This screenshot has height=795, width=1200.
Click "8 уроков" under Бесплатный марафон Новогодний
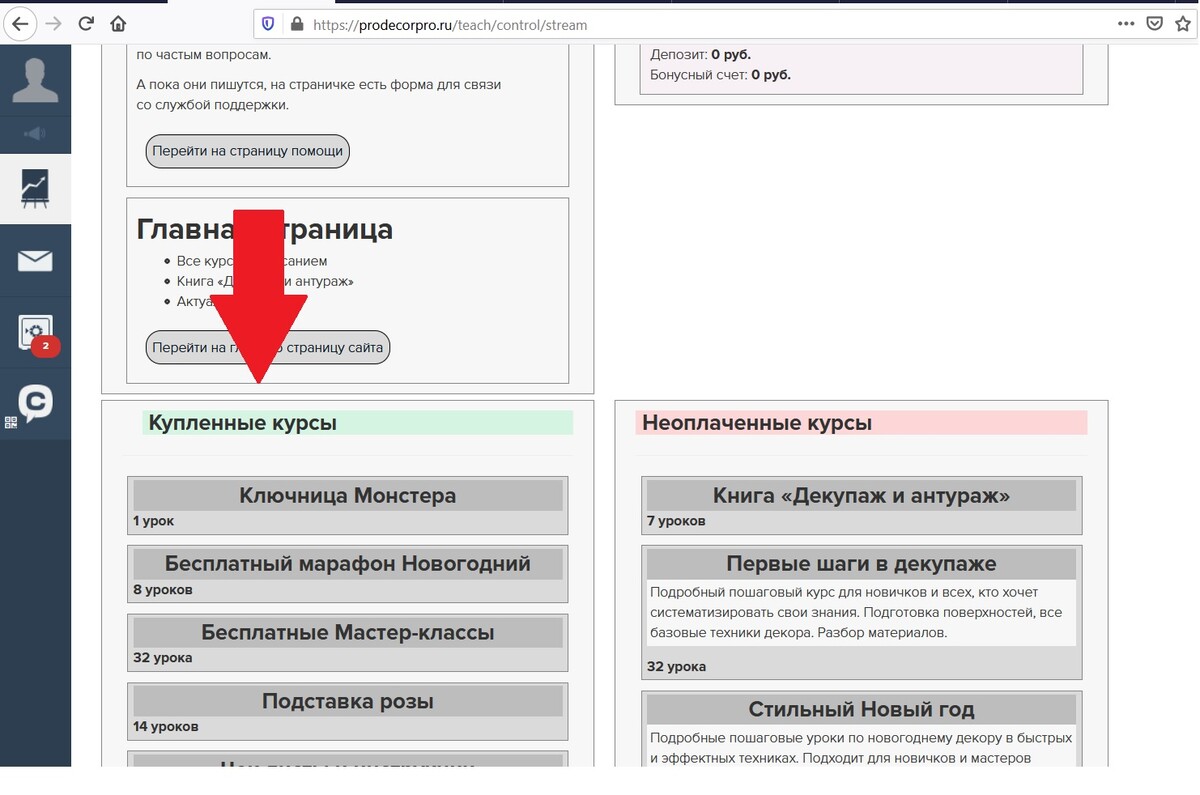(x=163, y=589)
